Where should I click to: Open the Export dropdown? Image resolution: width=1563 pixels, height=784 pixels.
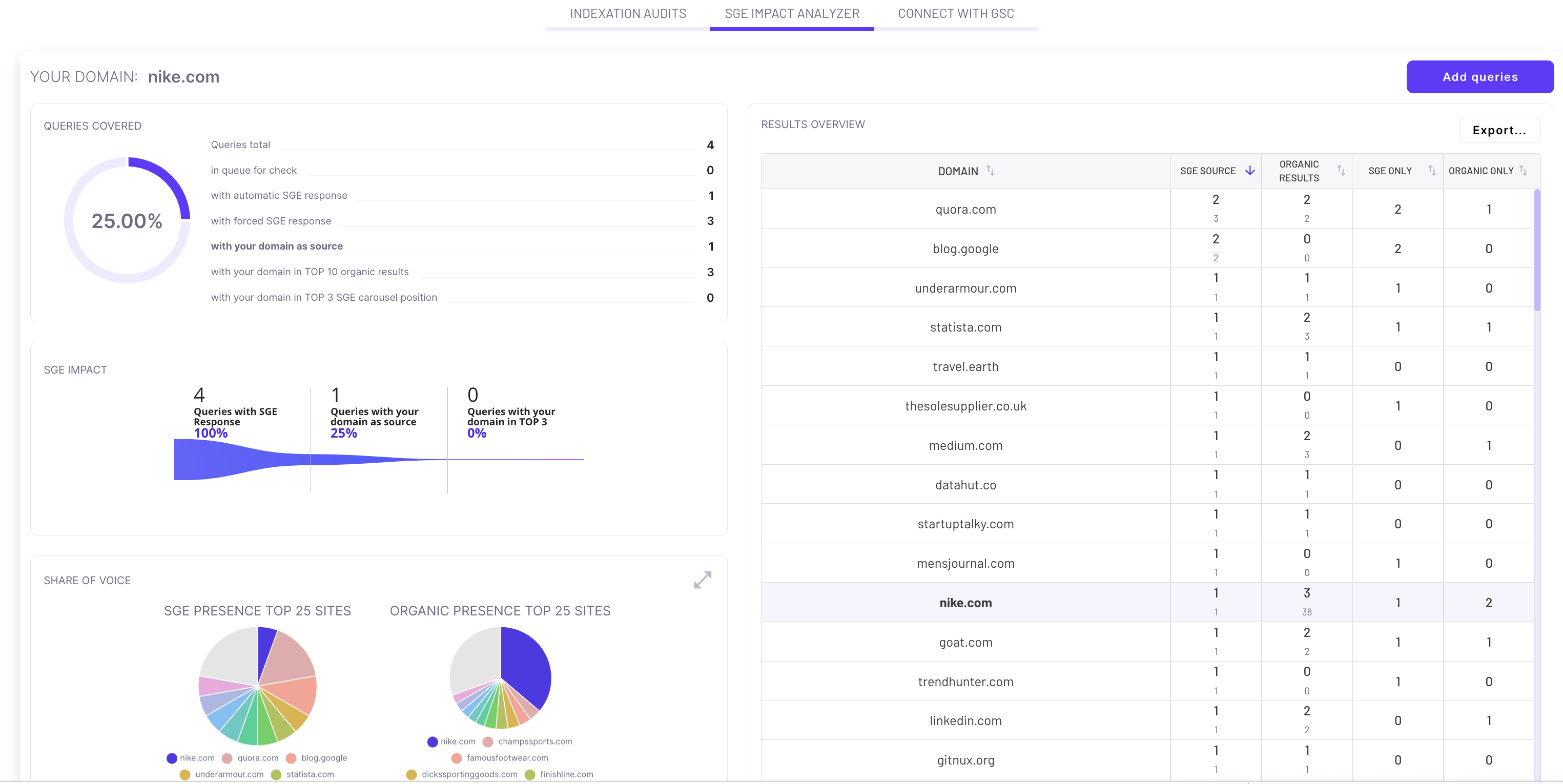pyautogui.click(x=1499, y=130)
